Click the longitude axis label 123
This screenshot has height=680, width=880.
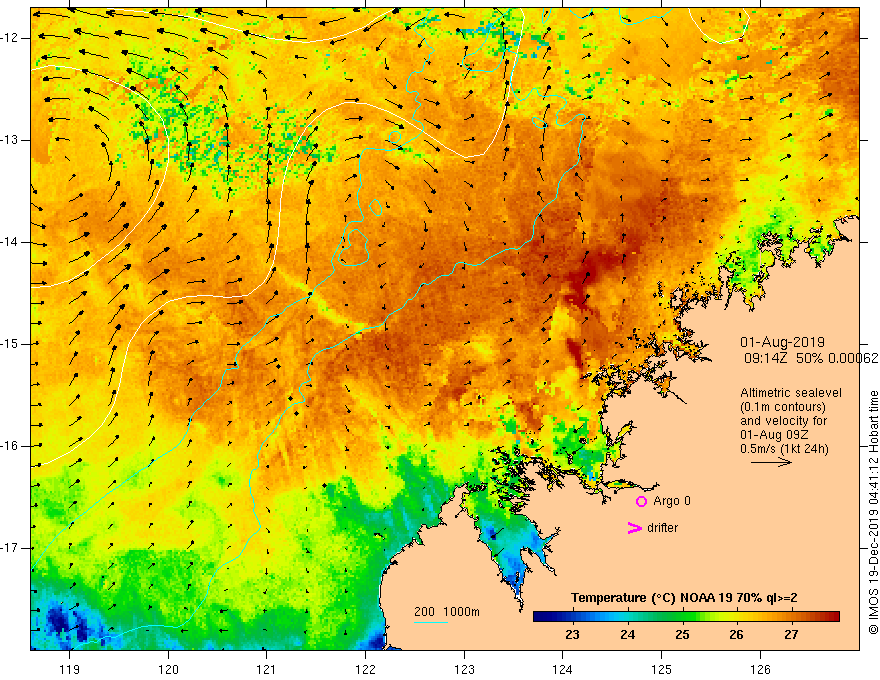(x=464, y=669)
